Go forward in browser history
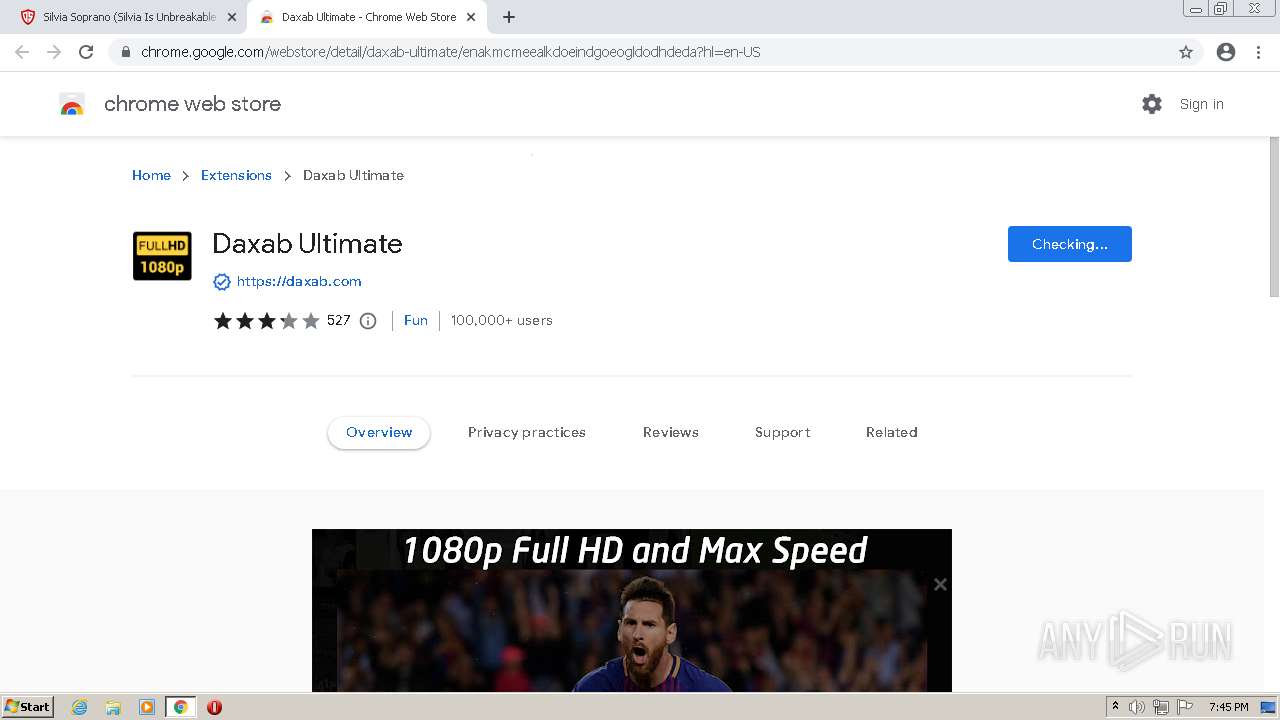 54,52
